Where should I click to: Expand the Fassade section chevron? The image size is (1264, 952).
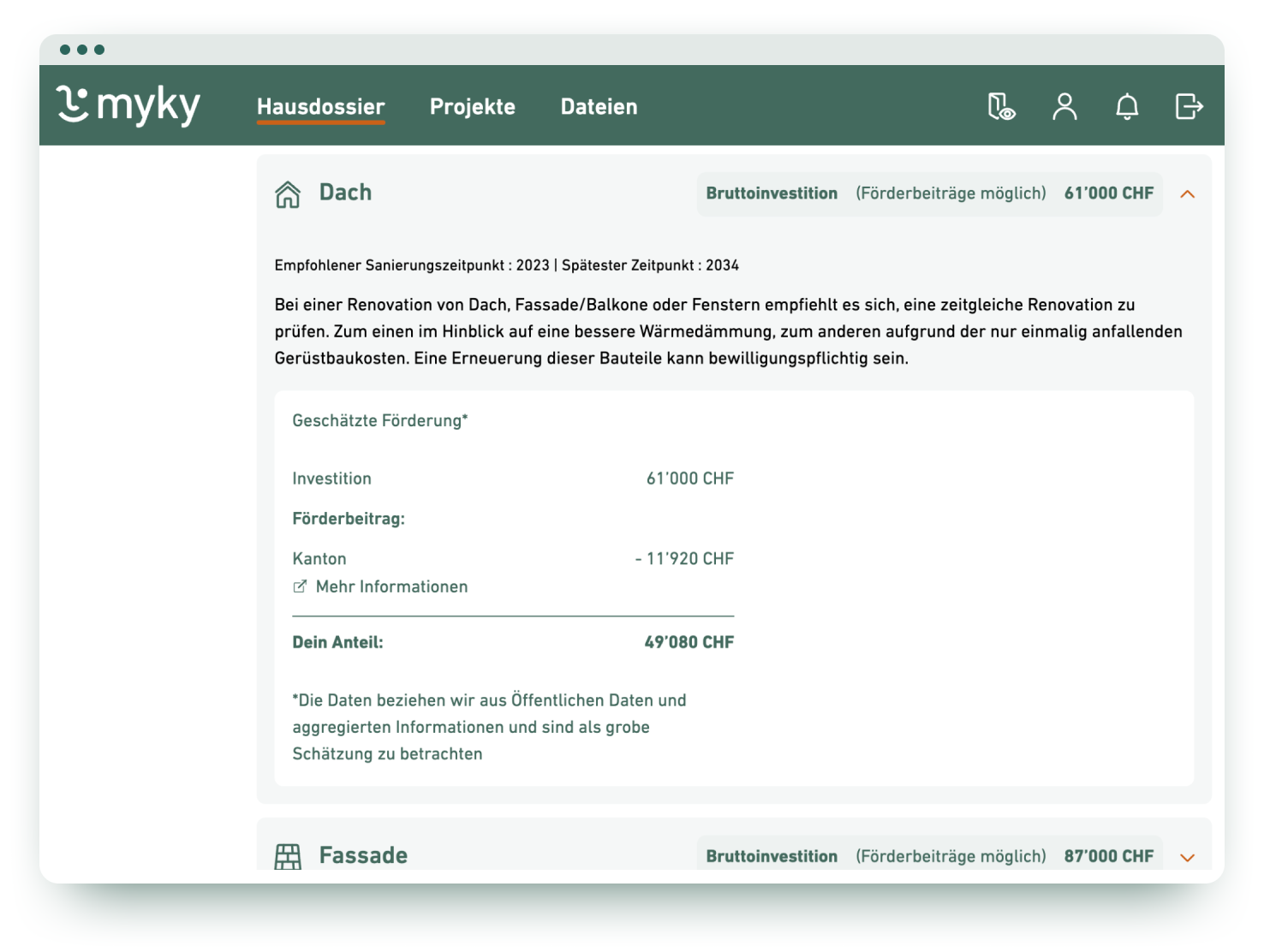(1188, 856)
